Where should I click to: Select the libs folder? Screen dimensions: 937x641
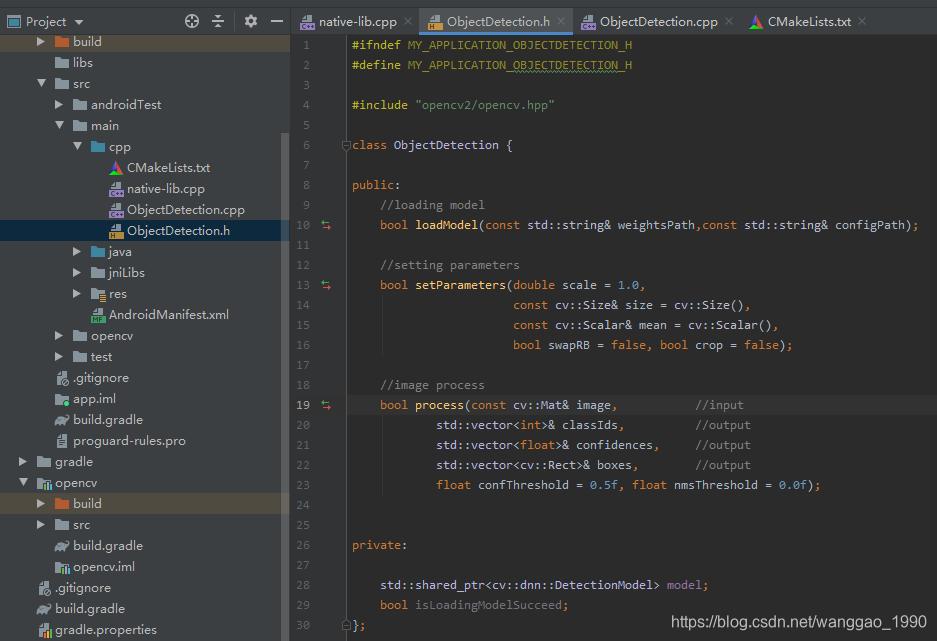[x=82, y=63]
